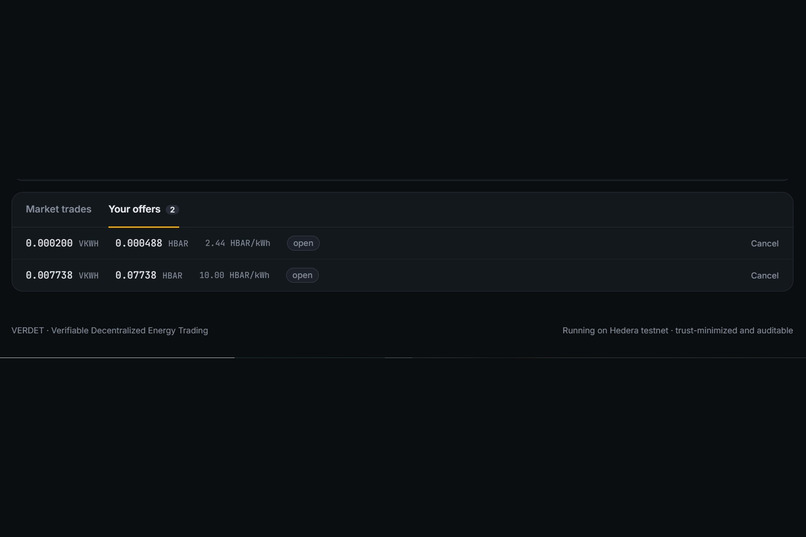The width and height of the screenshot is (806, 537).
Task: Select the 0.07738 HBAR value
Action: pyautogui.click(x=149, y=275)
